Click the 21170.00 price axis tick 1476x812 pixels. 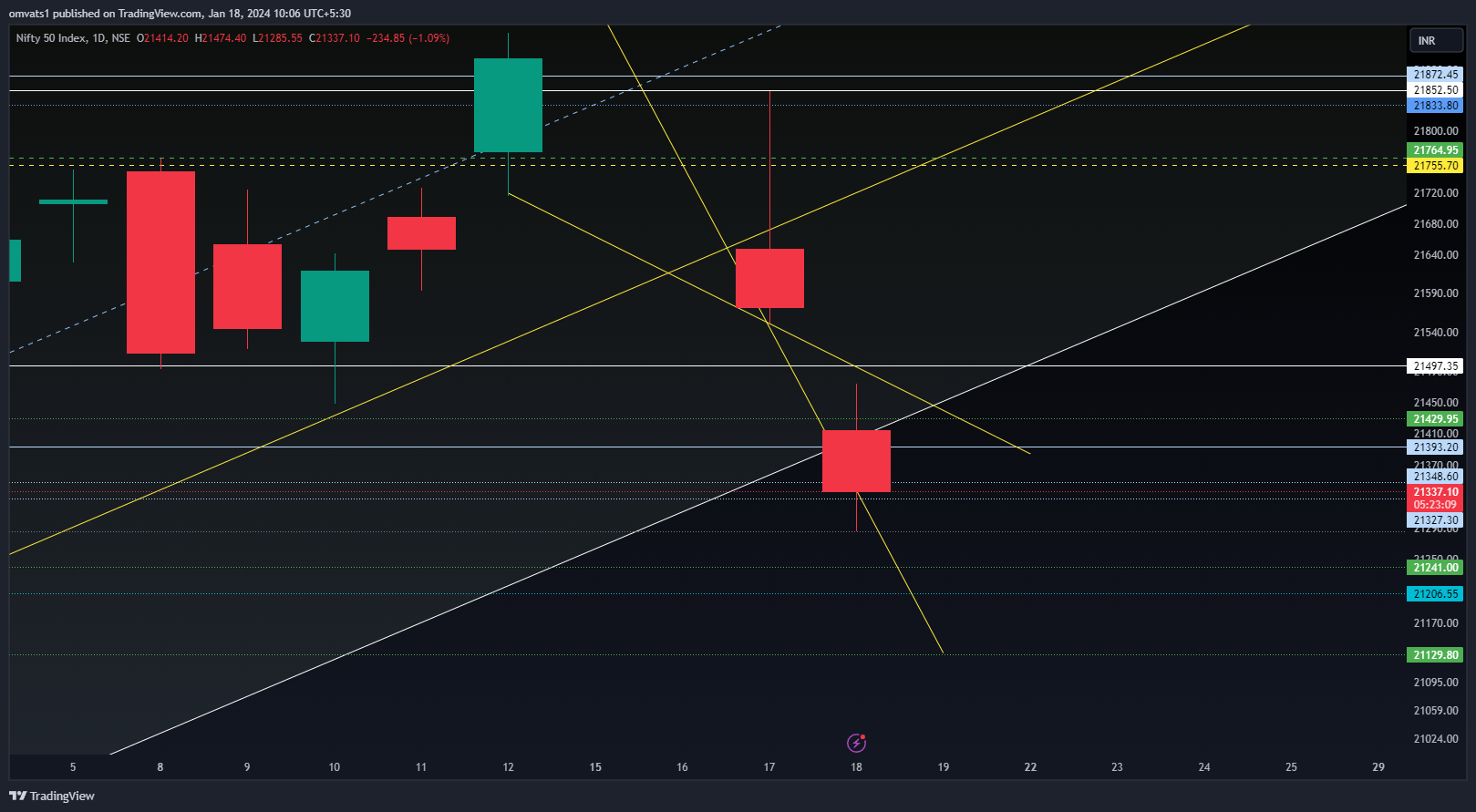[1436, 623]
